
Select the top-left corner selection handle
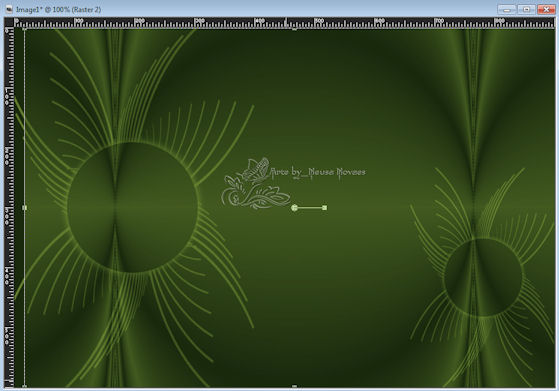pyautogui.click(x=24, y=29)
